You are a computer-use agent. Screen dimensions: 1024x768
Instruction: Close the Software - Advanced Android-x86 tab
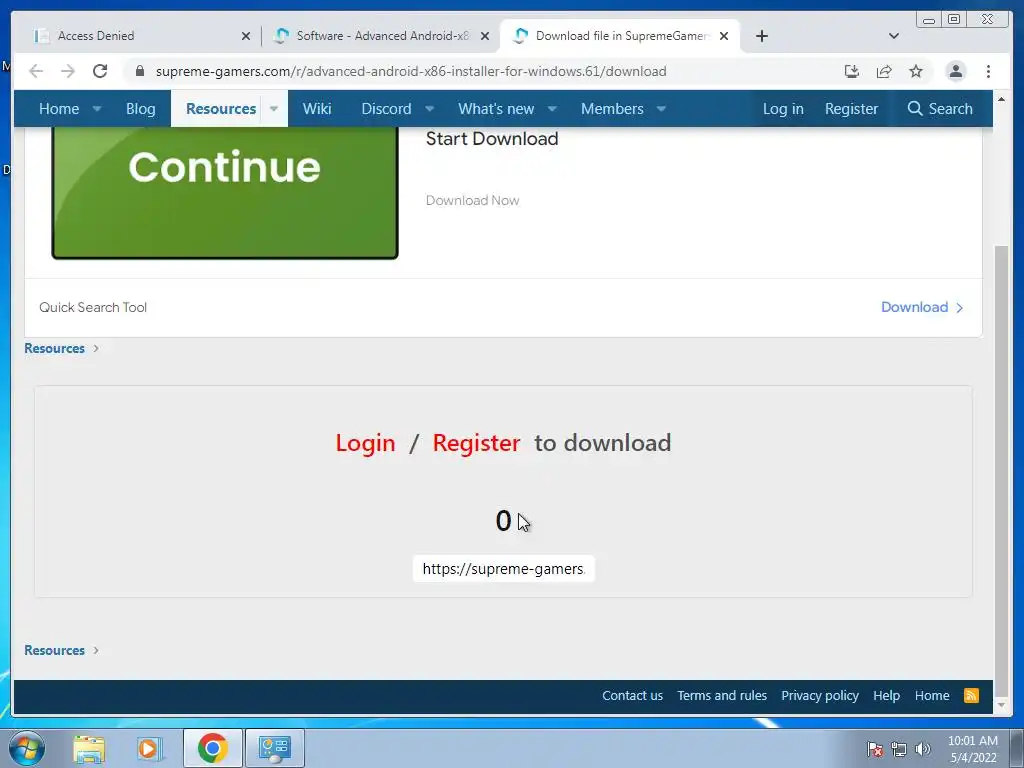485,36
